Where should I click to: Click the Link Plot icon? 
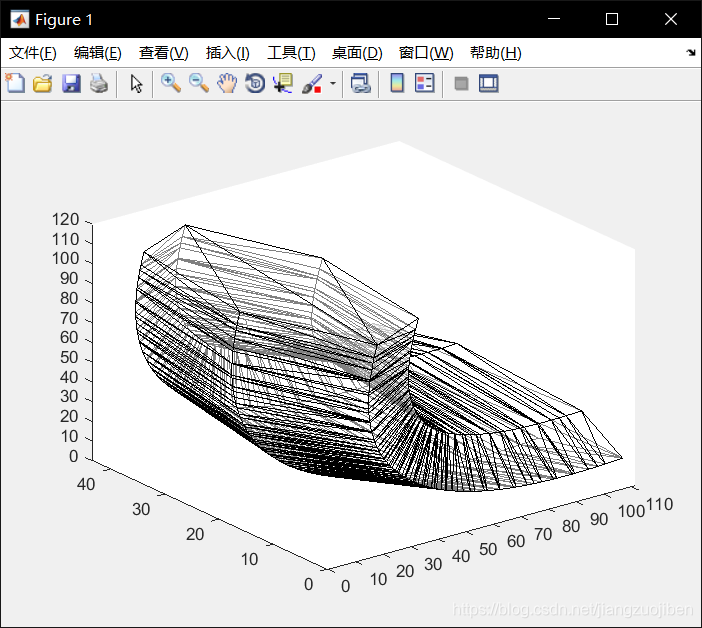coord(361,83)
